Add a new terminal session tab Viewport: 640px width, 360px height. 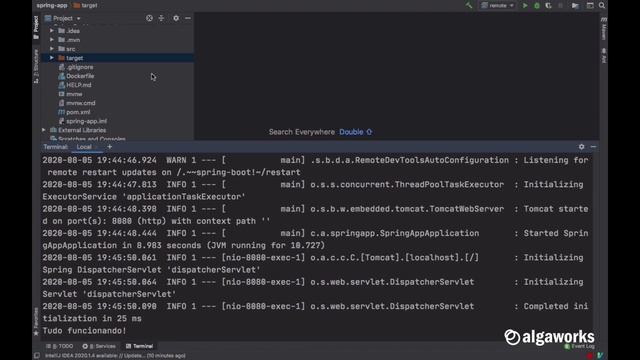coord(109,147)
